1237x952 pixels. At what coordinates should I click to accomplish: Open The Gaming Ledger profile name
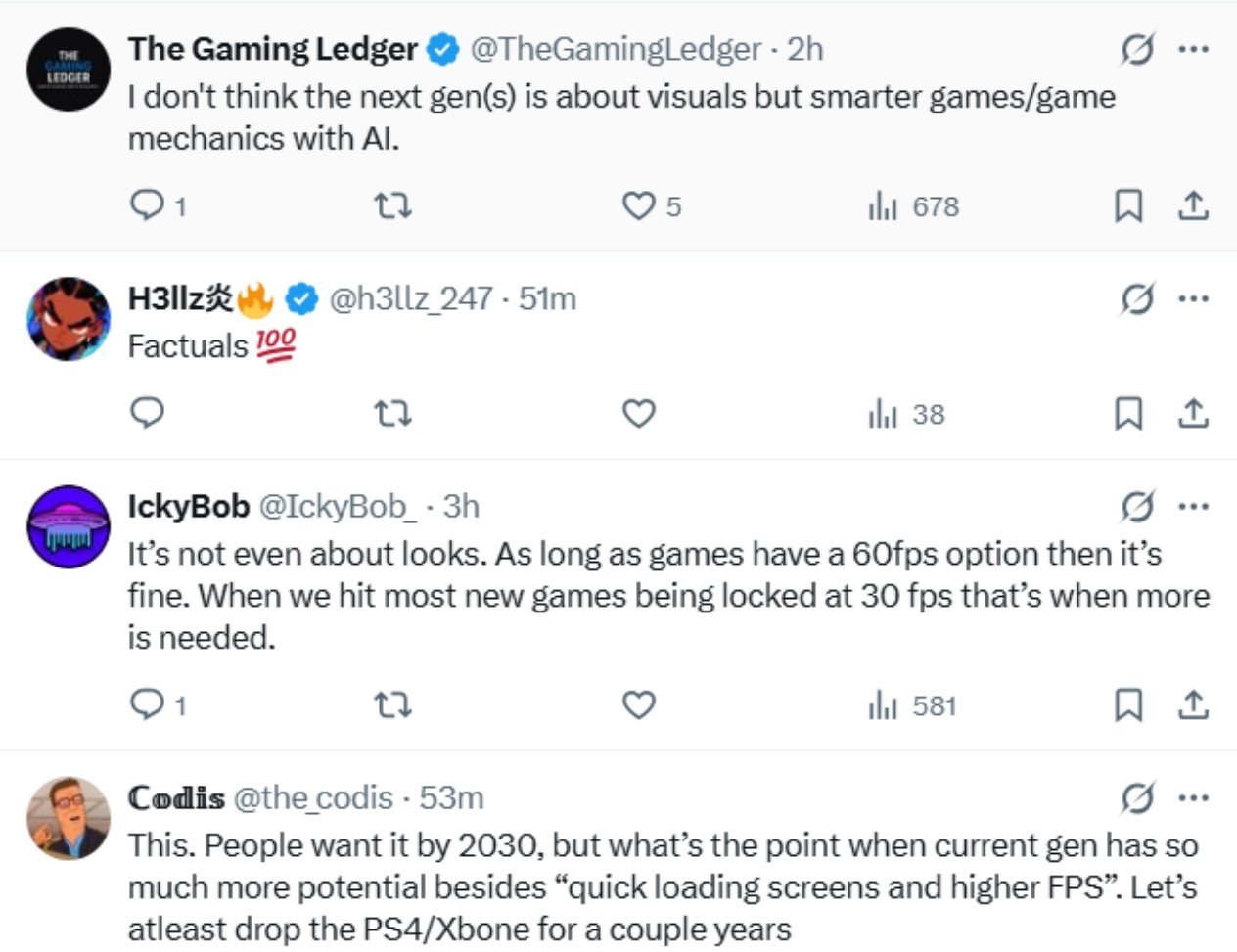pyautogui.click(x=272, y=49)
